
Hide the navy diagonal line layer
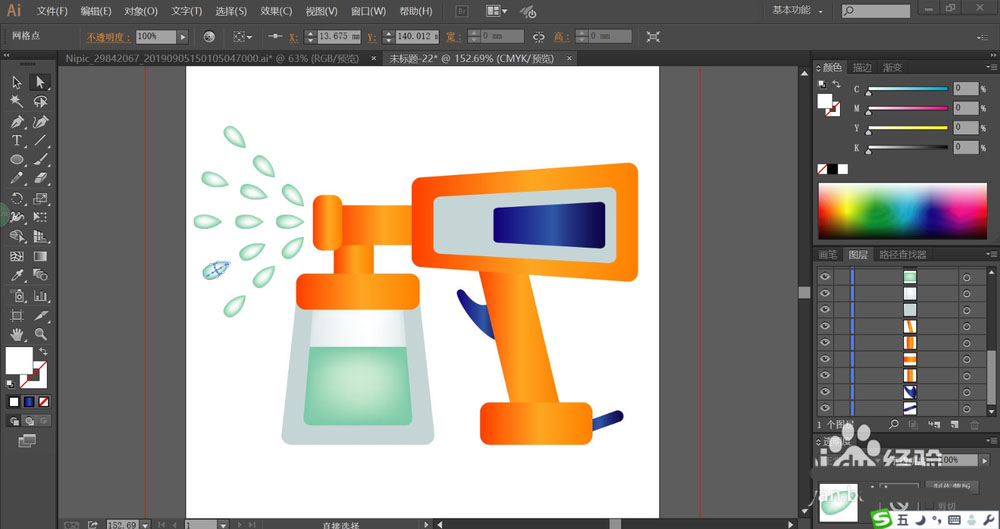[825, 408]
